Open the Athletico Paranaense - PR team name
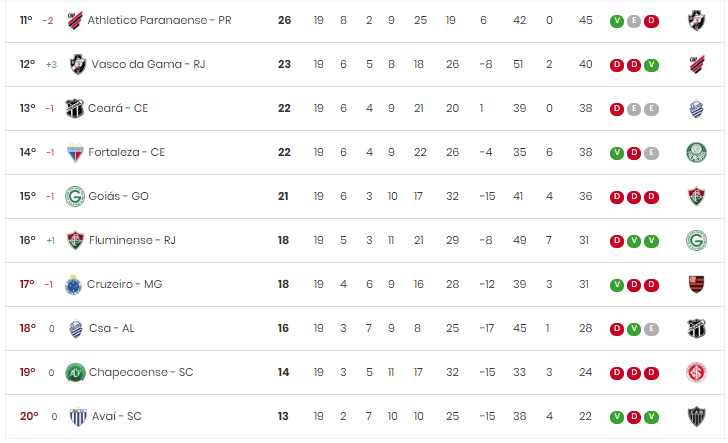This screenshot has width=728, height=443. pos(159,20)
